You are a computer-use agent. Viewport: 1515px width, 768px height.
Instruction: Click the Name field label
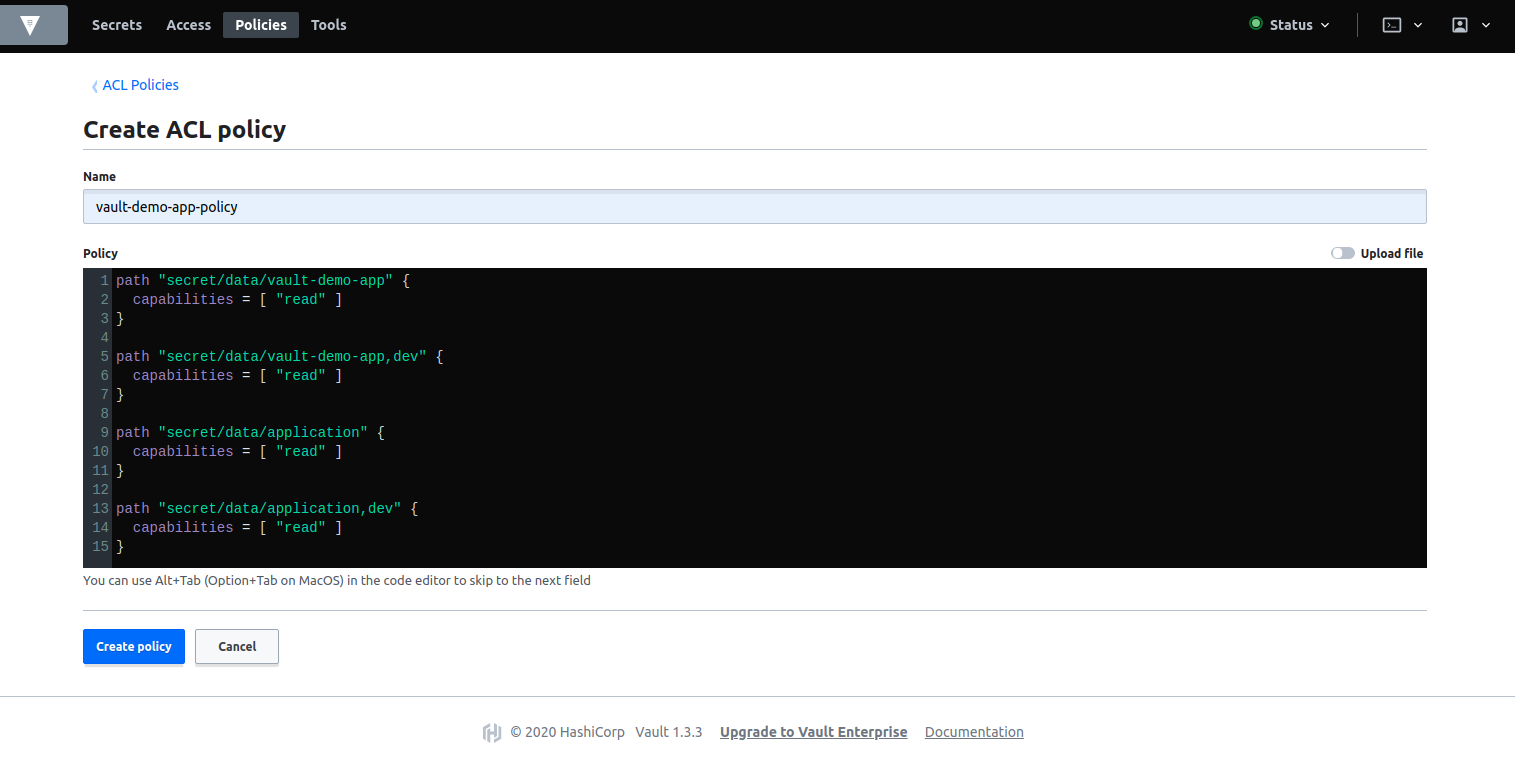[x=99, y=177]
